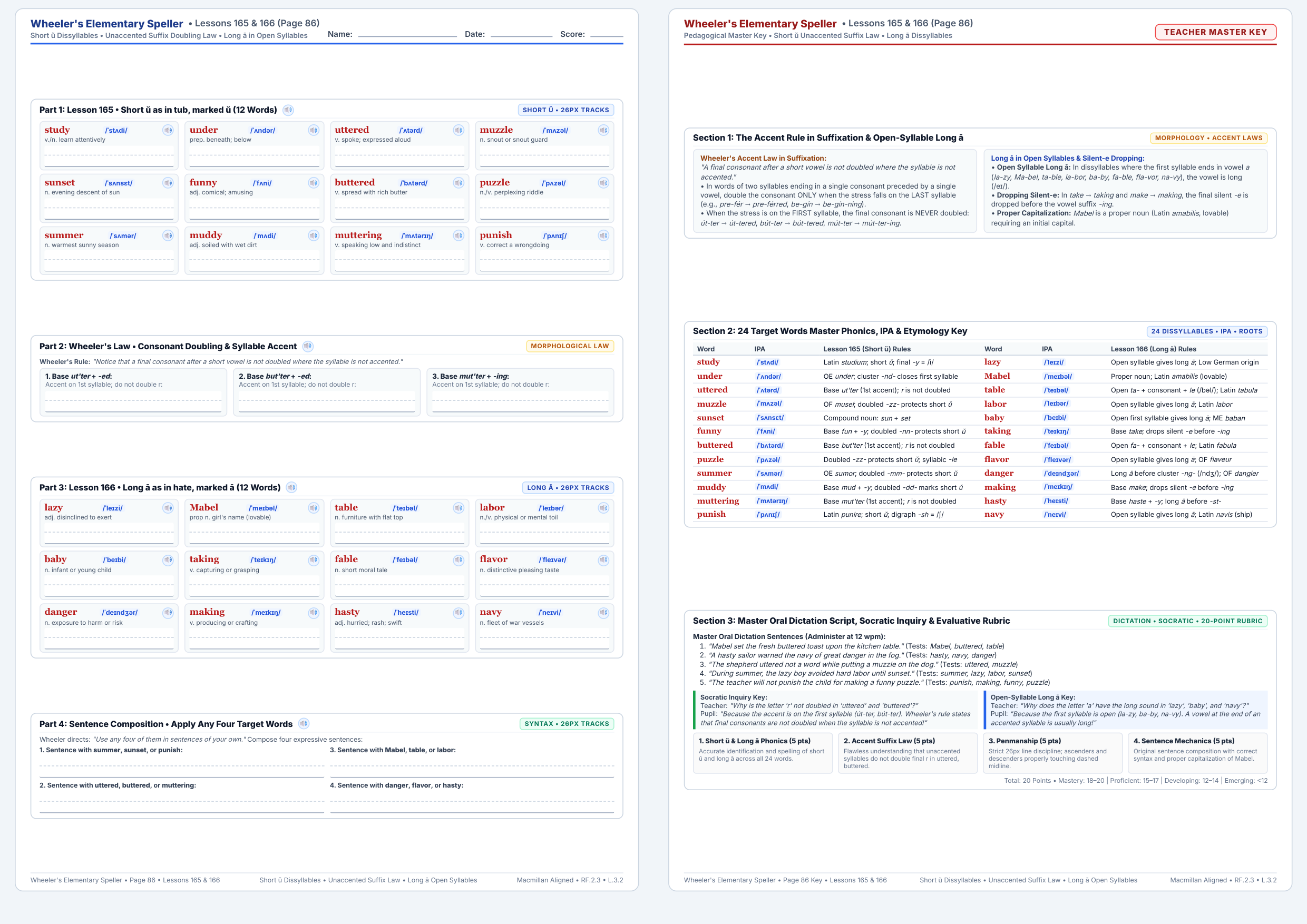Play audio for the word 'sunset'
This screenshot has height=924, width=1307.
[168, 183]
